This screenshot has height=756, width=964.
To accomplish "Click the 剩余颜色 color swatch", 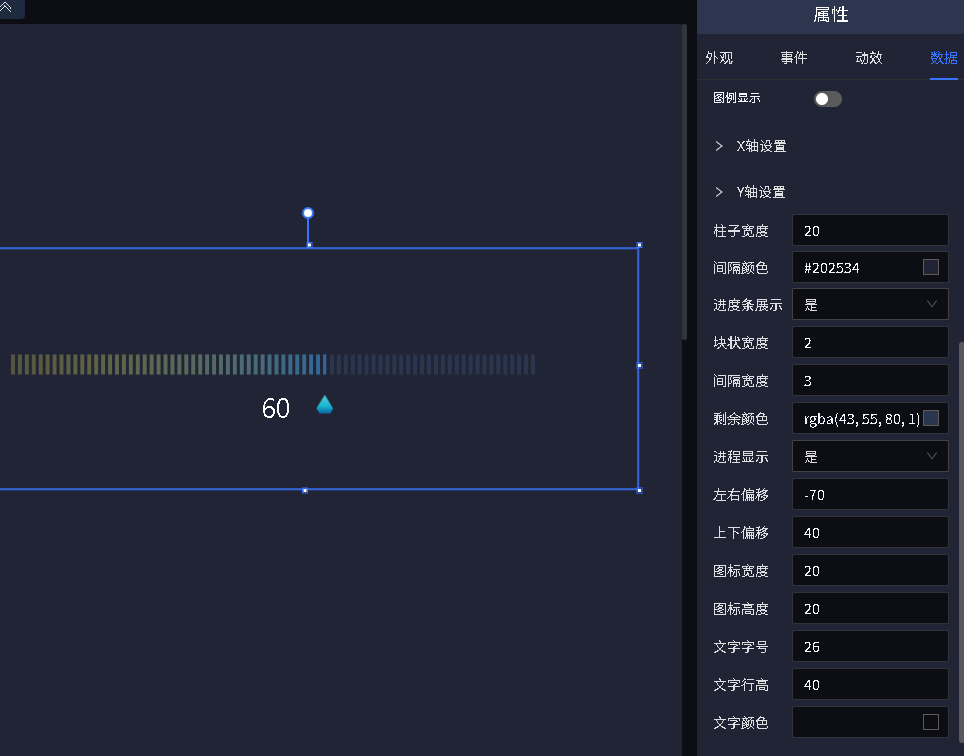I will 931,418.
